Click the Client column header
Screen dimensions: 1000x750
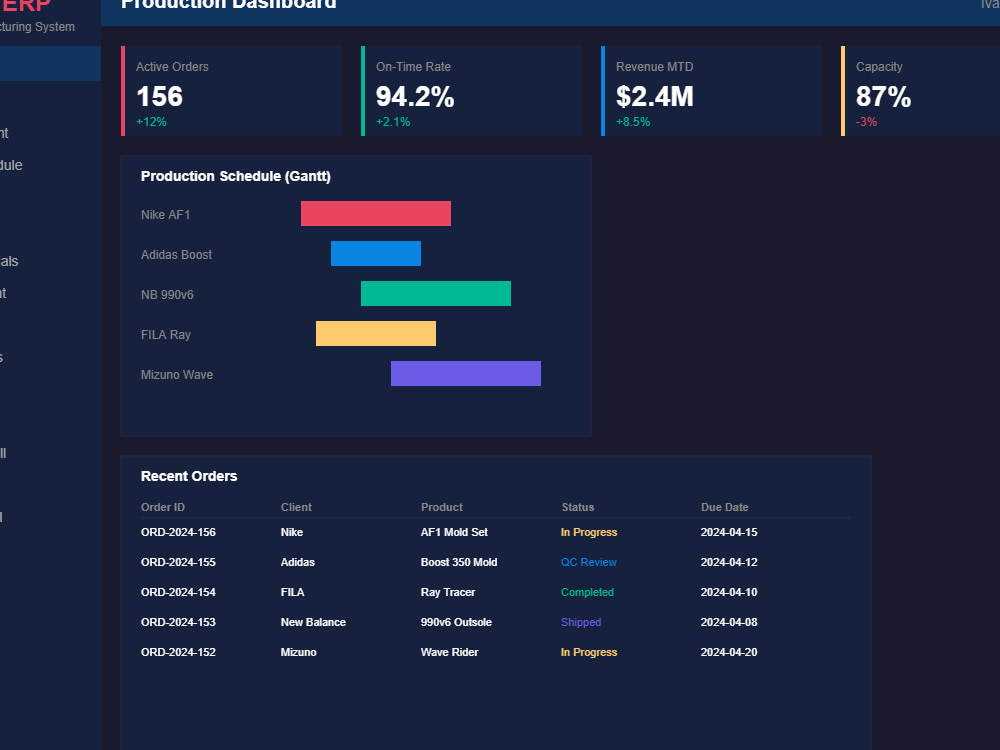tap(296, 507)
